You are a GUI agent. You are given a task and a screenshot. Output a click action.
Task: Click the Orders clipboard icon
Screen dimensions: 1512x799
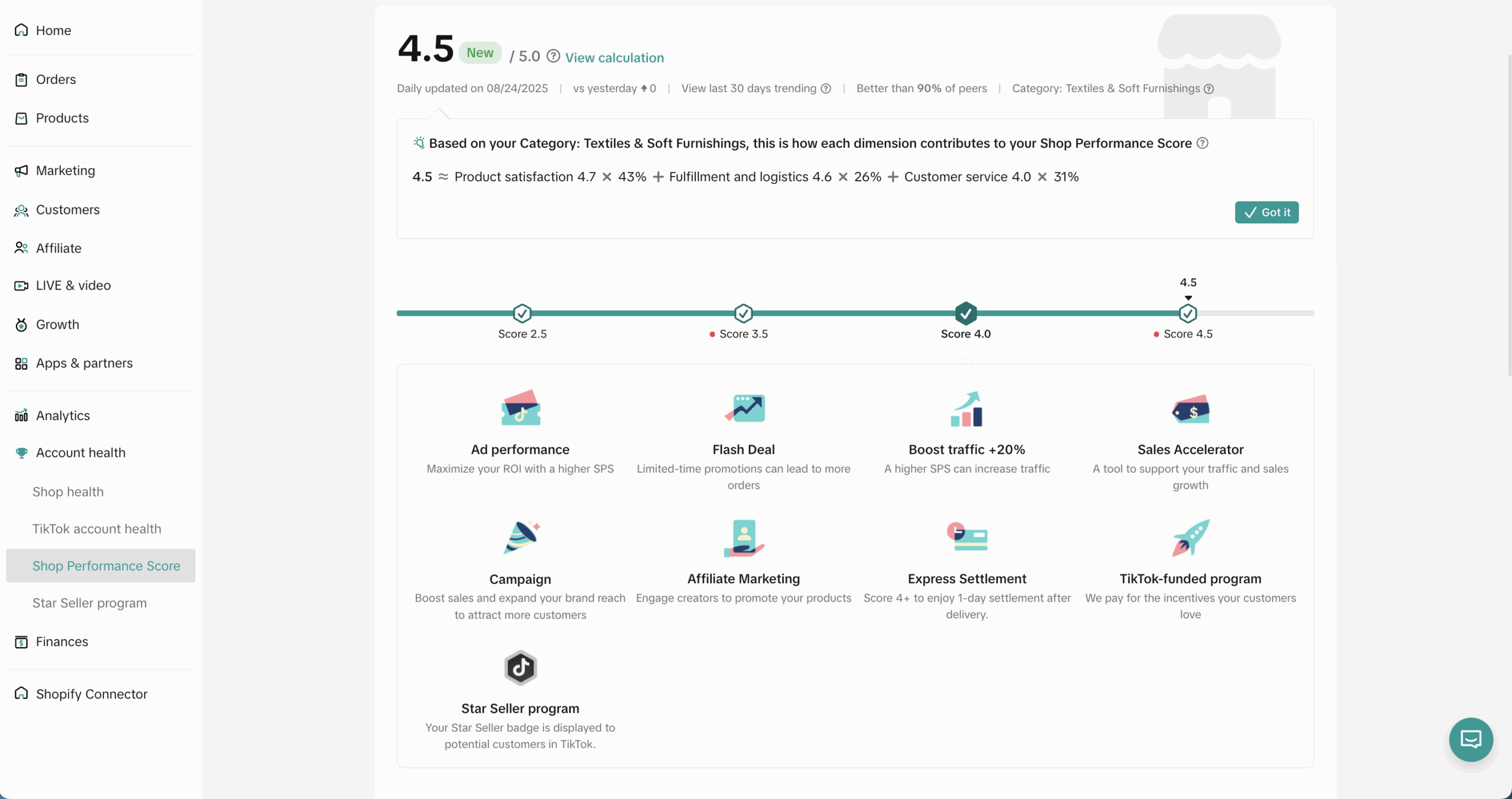pyautogui.click(x=21, y=79)
